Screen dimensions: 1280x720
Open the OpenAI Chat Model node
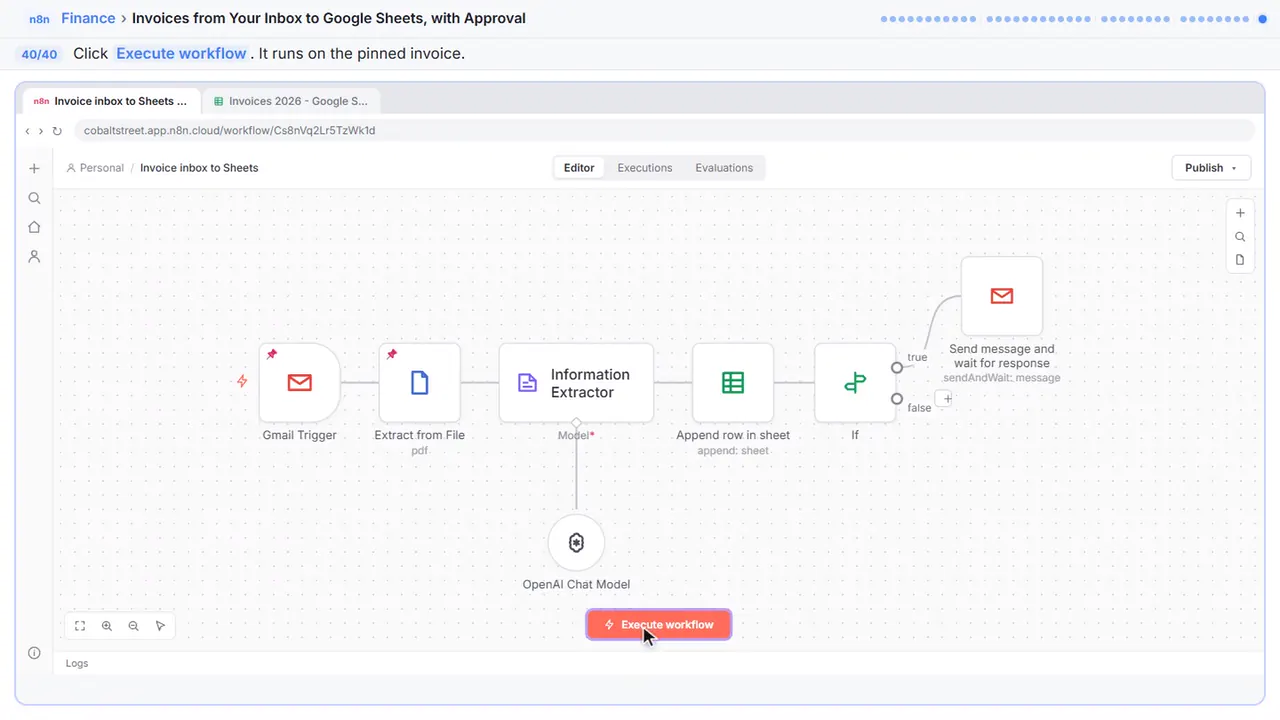coord(576,543)
